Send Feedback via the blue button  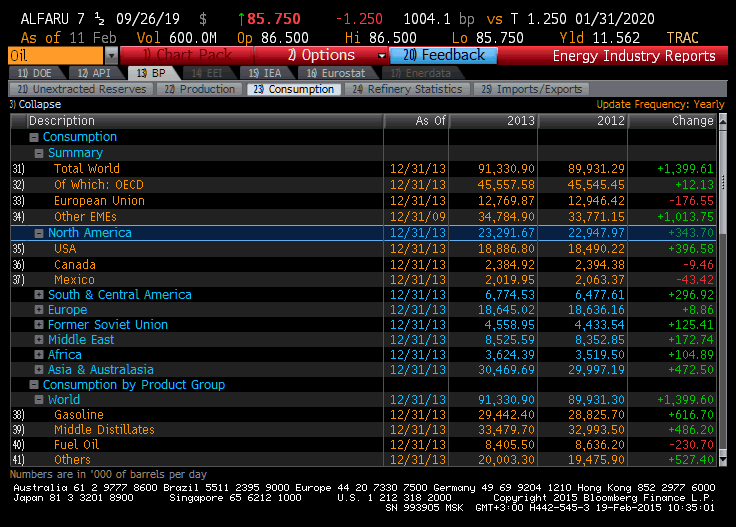[443, 55]
